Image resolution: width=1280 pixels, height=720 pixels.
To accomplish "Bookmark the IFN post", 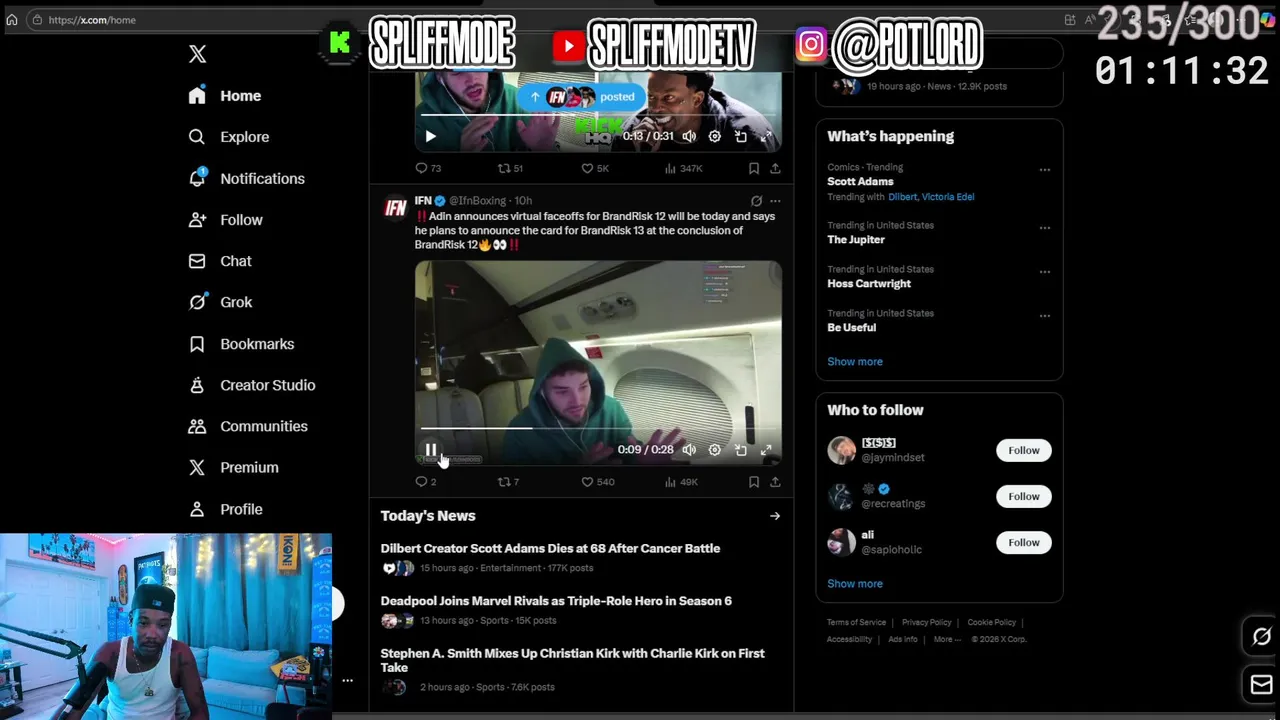I will tap(754, 482).
